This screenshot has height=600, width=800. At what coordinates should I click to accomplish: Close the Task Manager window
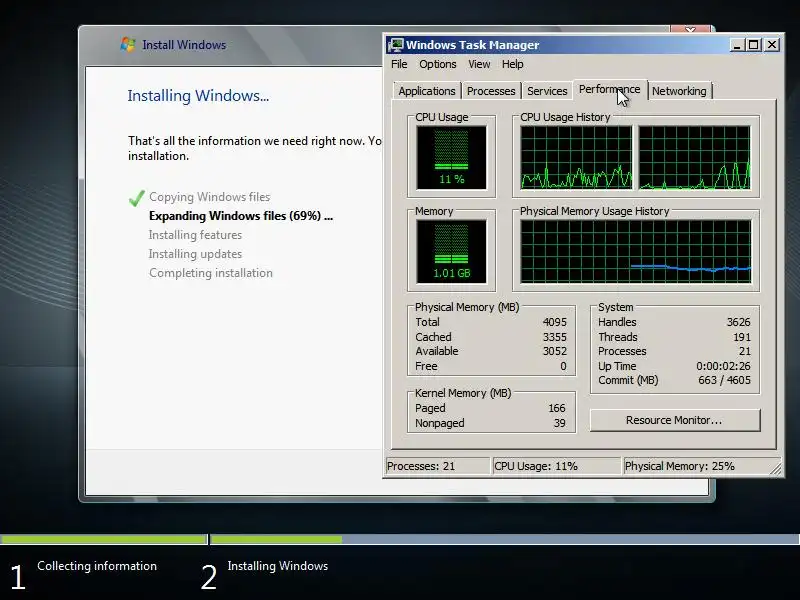(x=772, y=45)
